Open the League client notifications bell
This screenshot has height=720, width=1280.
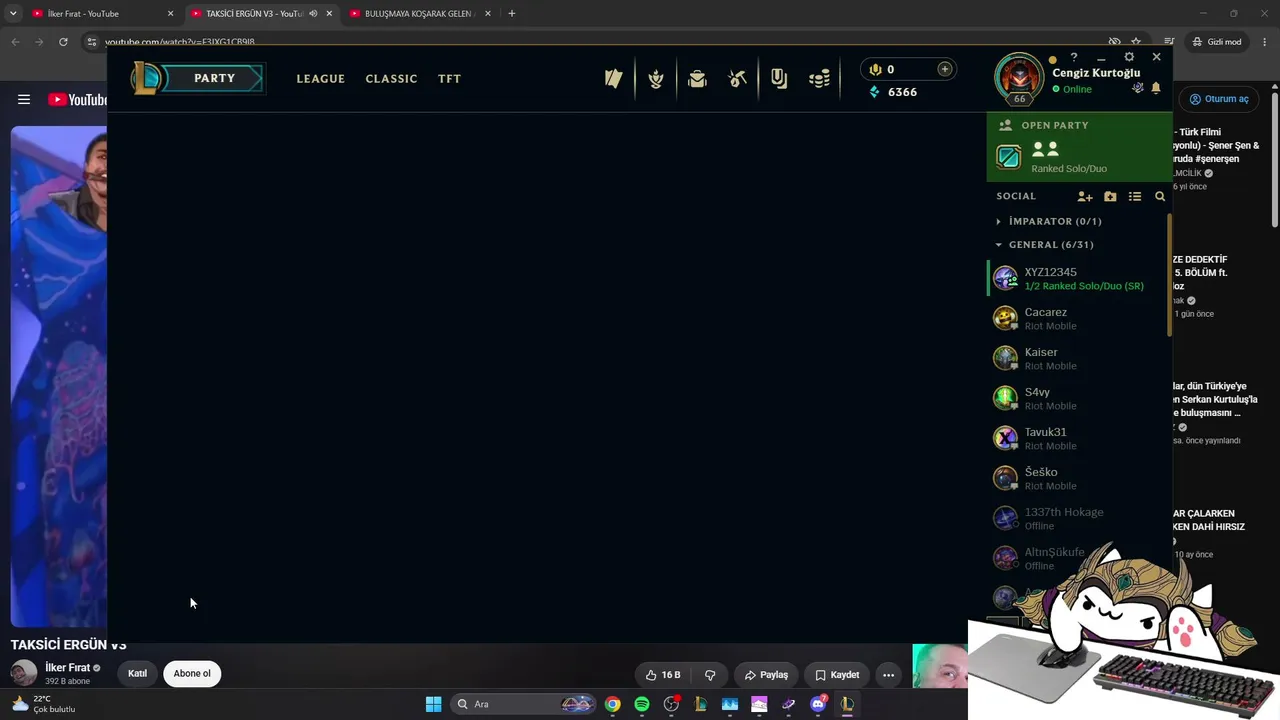(1156, 89)
